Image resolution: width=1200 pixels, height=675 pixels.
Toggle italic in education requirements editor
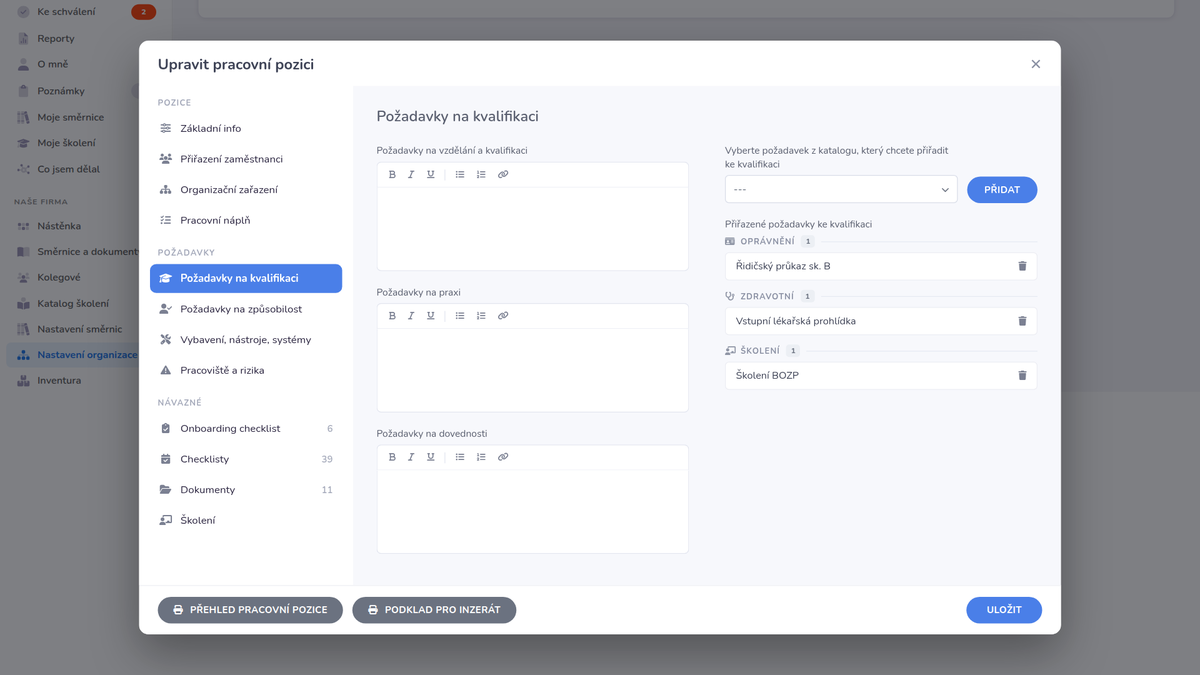click(x=411, y=175)
